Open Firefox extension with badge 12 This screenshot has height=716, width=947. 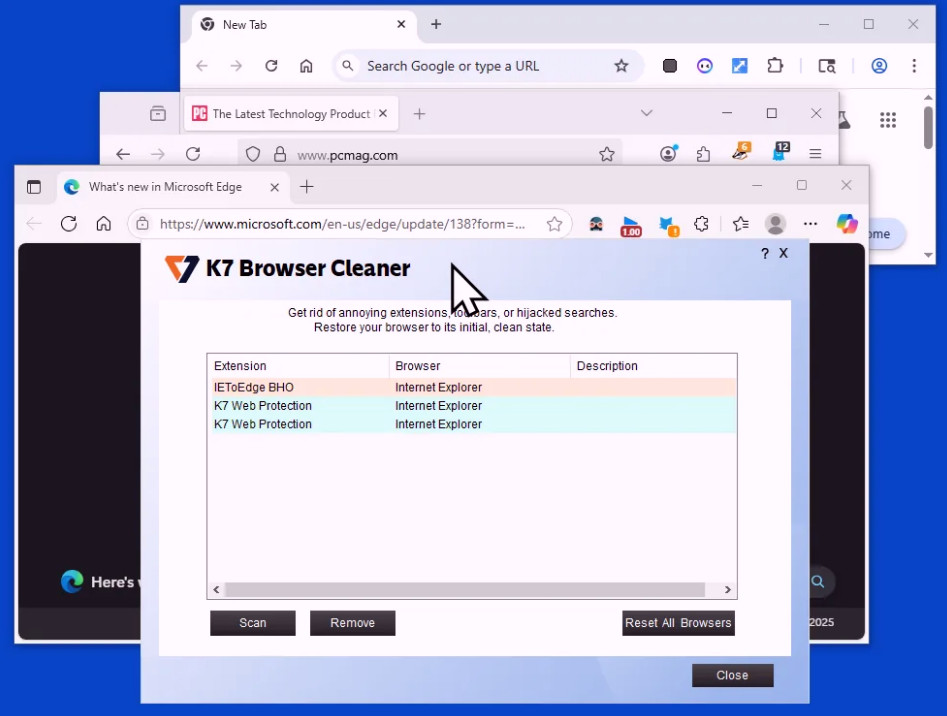(x=780, y=152)
